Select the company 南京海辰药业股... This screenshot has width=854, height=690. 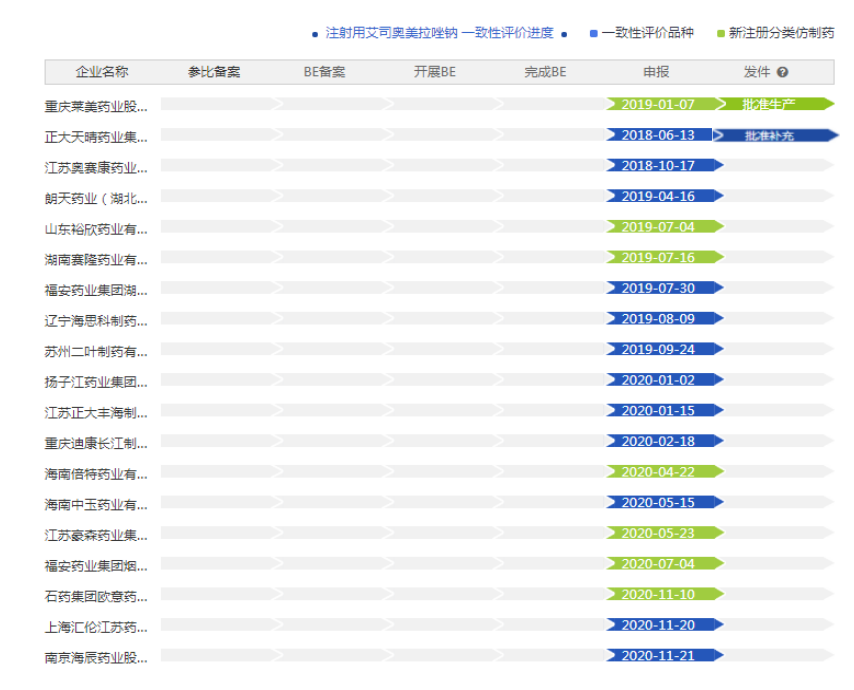[96, 658]
